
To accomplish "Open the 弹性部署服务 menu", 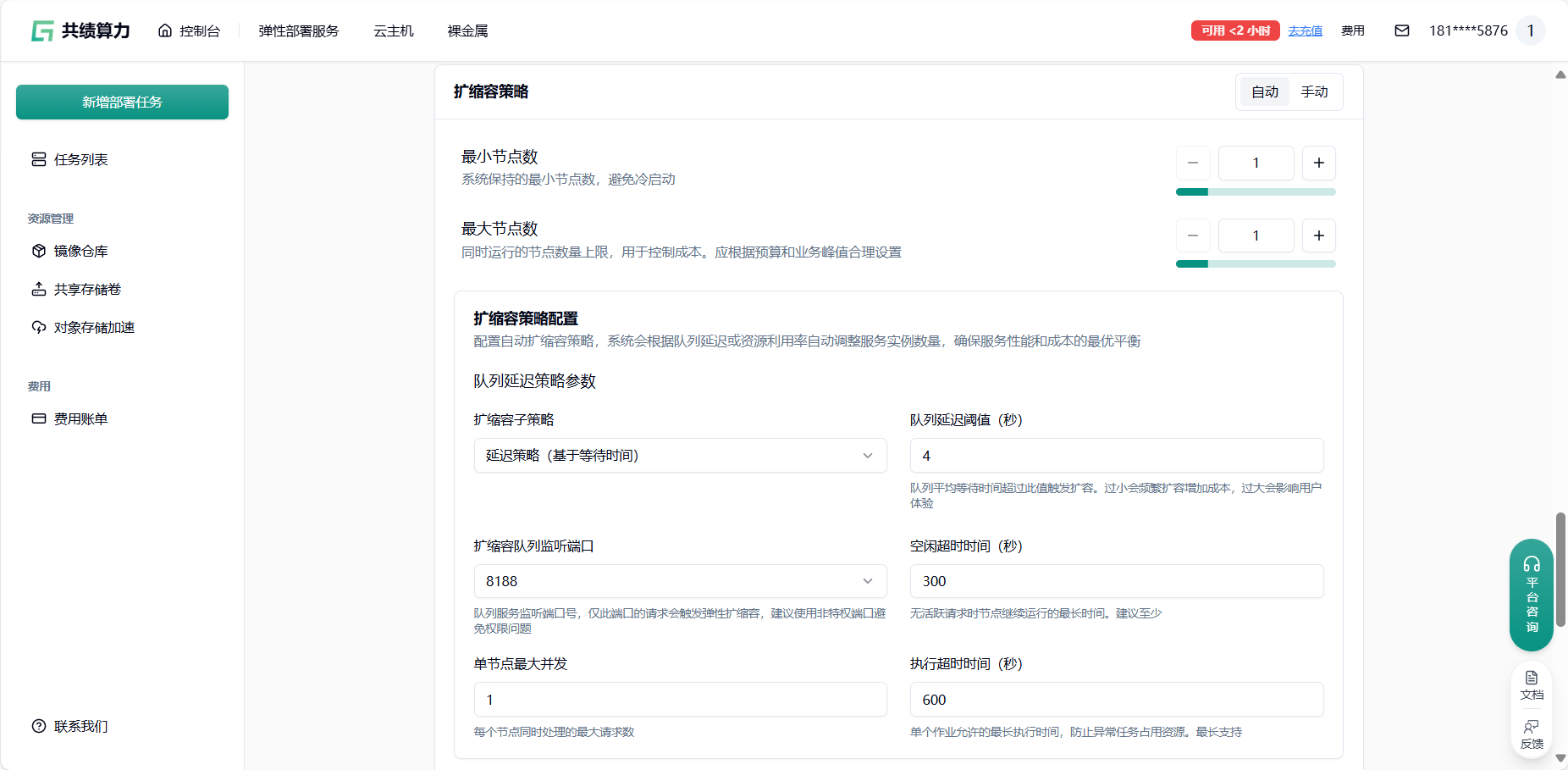I will [x=298, y=30].
